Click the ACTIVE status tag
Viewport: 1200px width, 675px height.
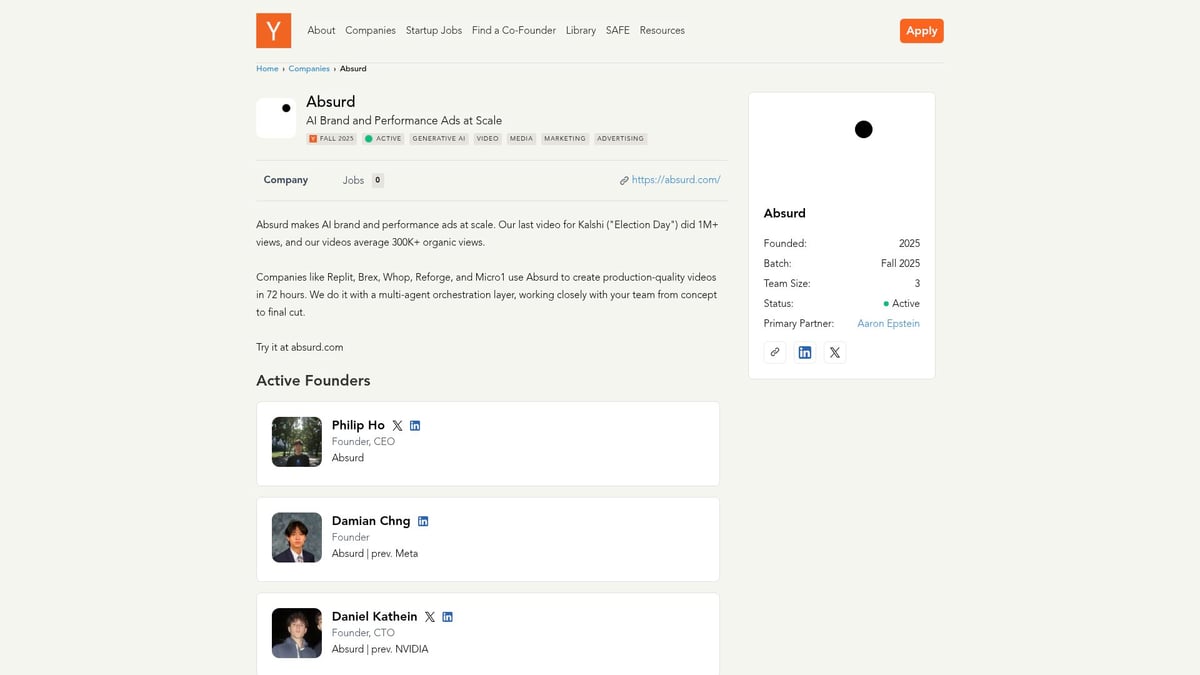coord(383,139)
